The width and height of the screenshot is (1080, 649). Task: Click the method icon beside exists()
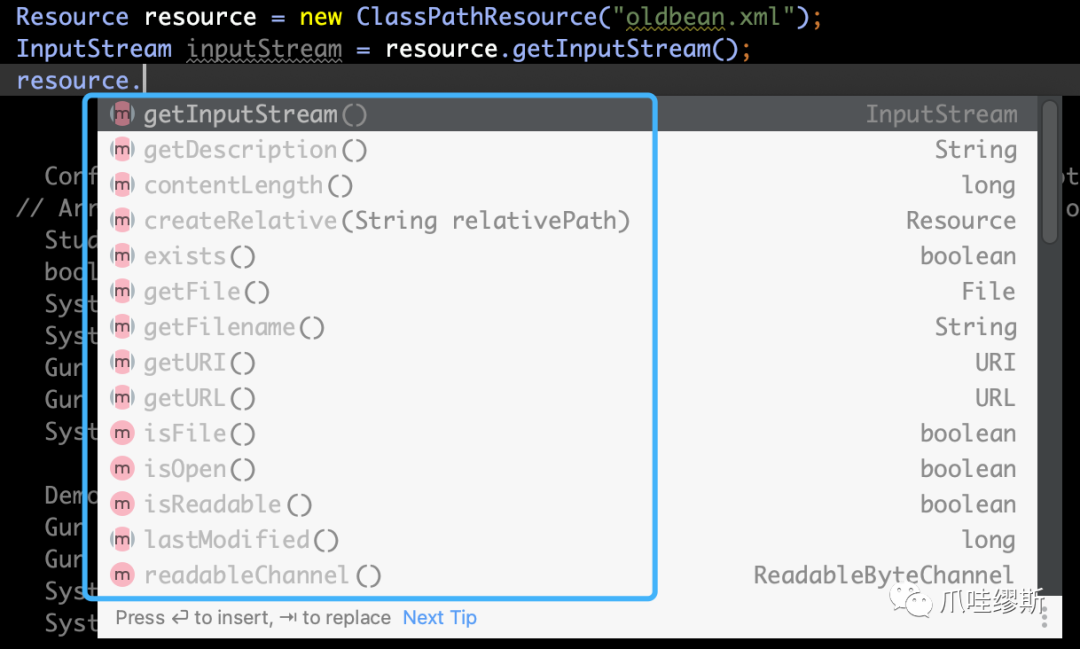(122, 256)
